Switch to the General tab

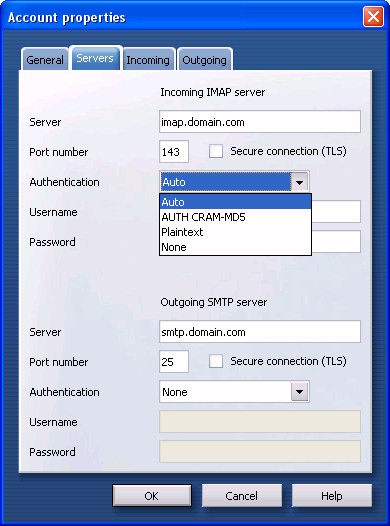[x=45, y=60]
